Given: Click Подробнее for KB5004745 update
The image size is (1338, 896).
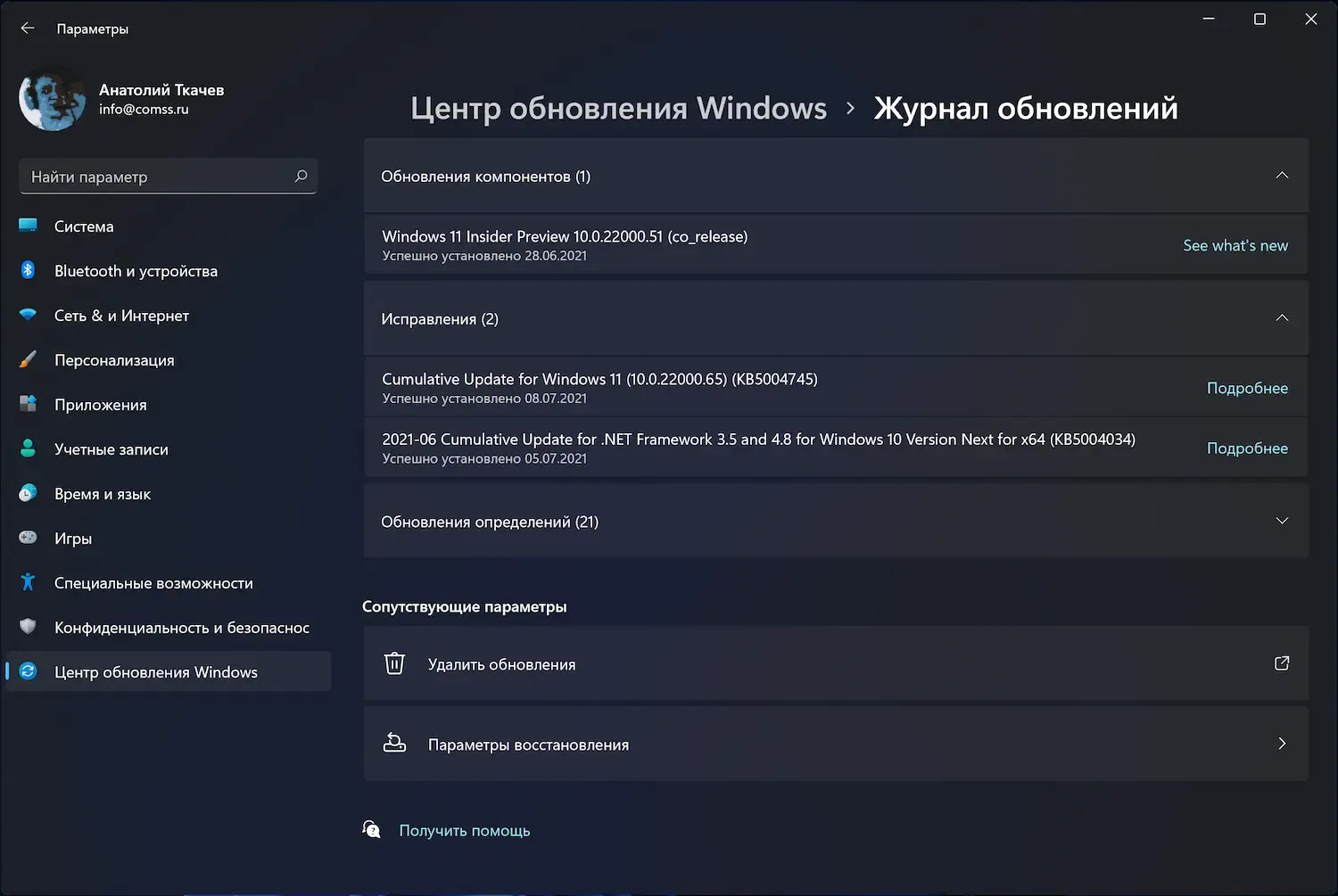Looking at the screenshot, I should (x=1247, y=388).
